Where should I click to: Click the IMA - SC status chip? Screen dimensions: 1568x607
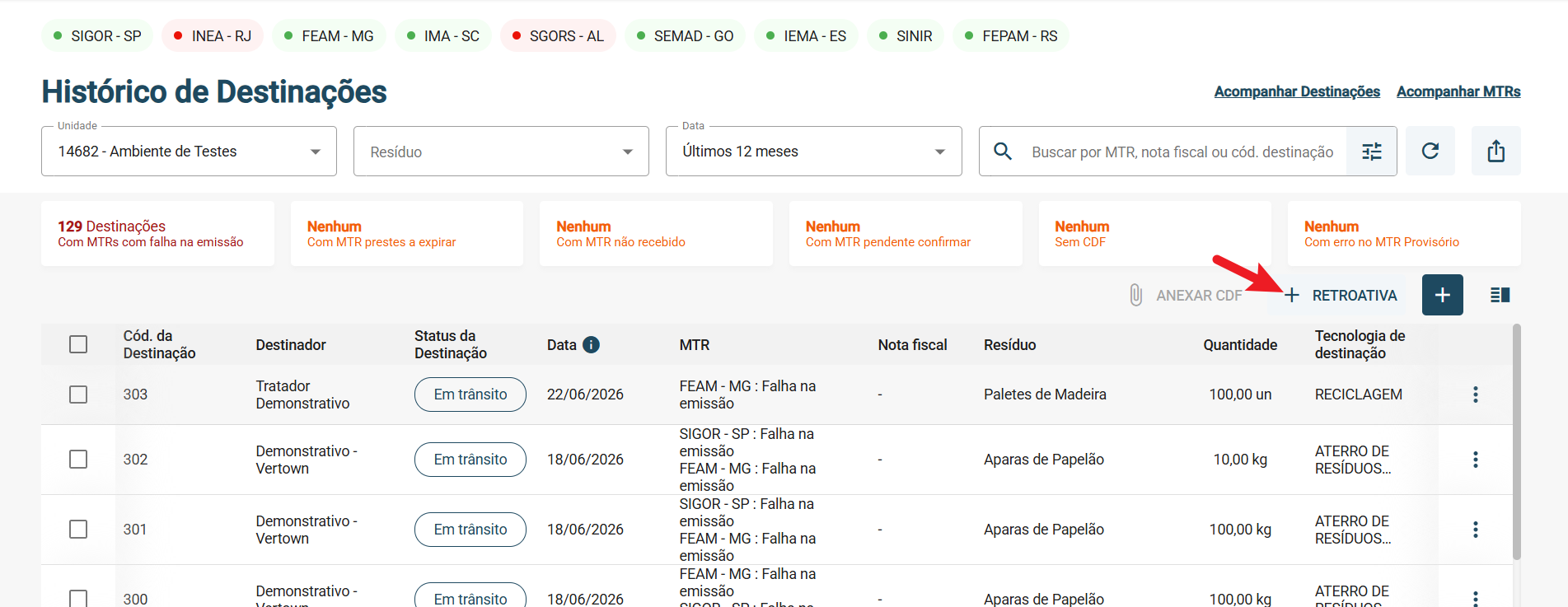443,35
